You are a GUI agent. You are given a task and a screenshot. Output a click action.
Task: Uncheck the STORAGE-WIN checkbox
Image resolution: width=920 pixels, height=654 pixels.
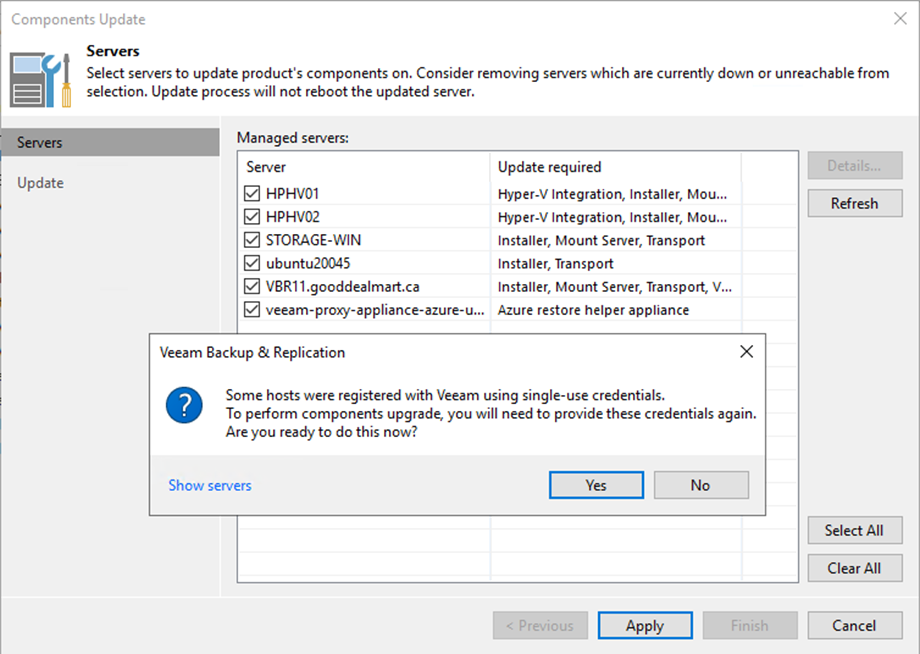click(252, 240)
